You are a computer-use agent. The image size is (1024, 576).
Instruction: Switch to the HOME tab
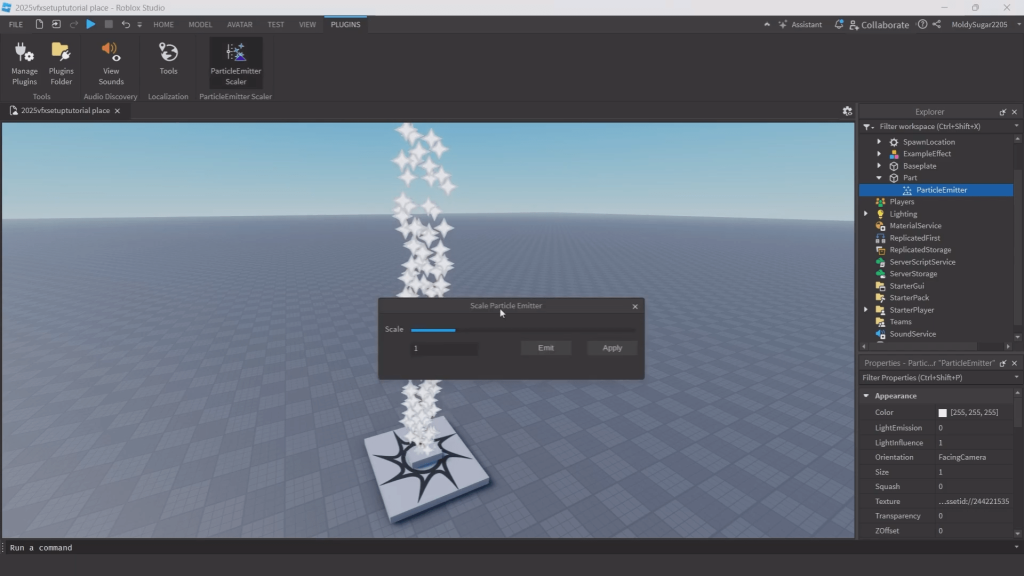(163, 24)
